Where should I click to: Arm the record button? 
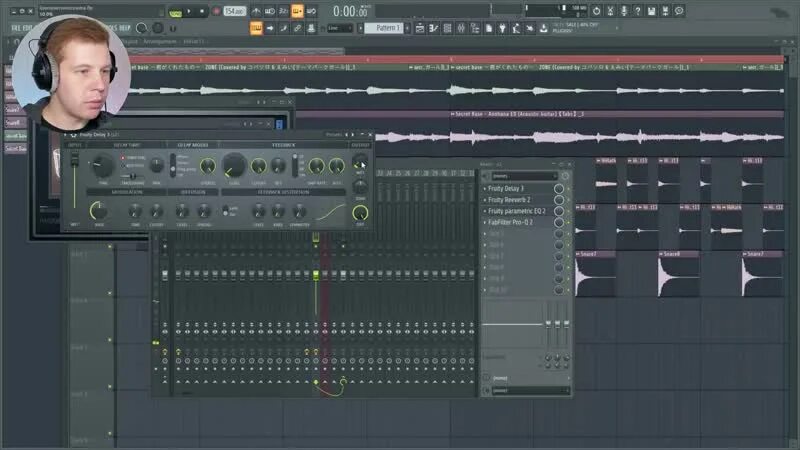coord(216,11)
